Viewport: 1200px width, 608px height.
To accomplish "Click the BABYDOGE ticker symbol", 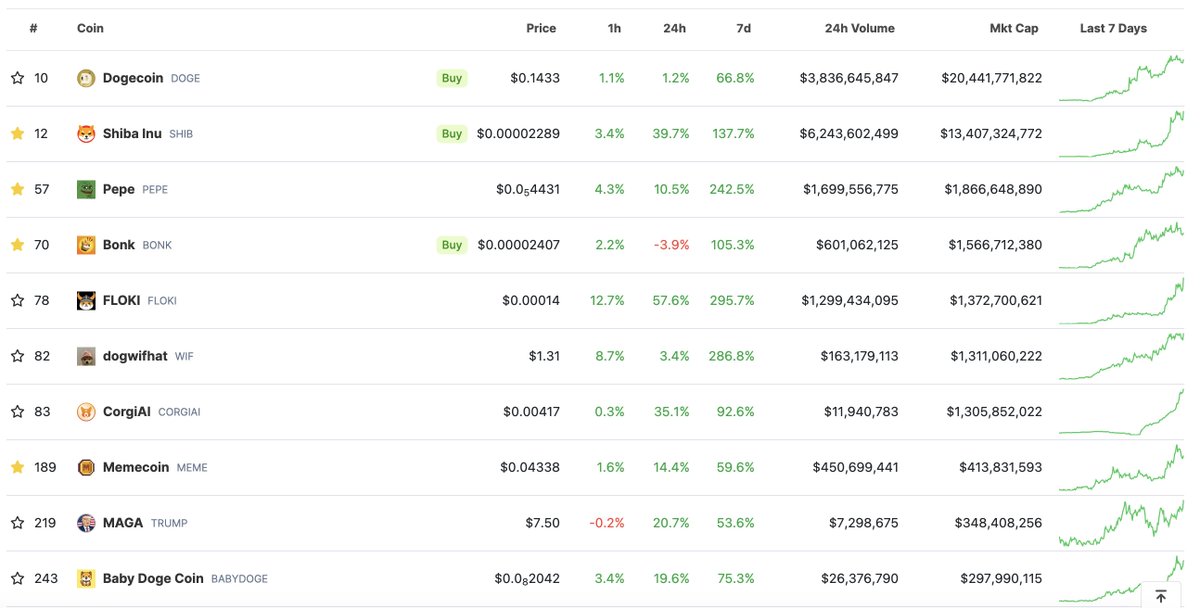I will [239, 579].
